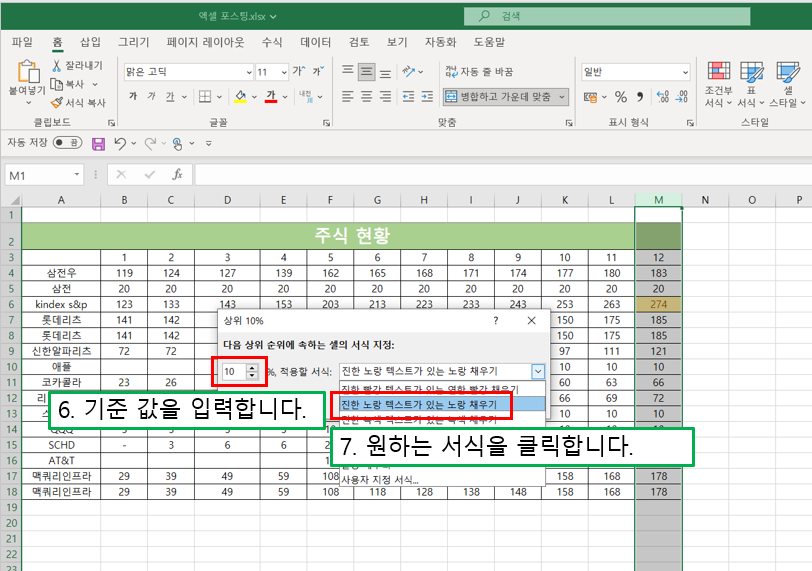Apply the yellow fill color bucket
This screenshot has height=571, width=812.
click(240, 96)
